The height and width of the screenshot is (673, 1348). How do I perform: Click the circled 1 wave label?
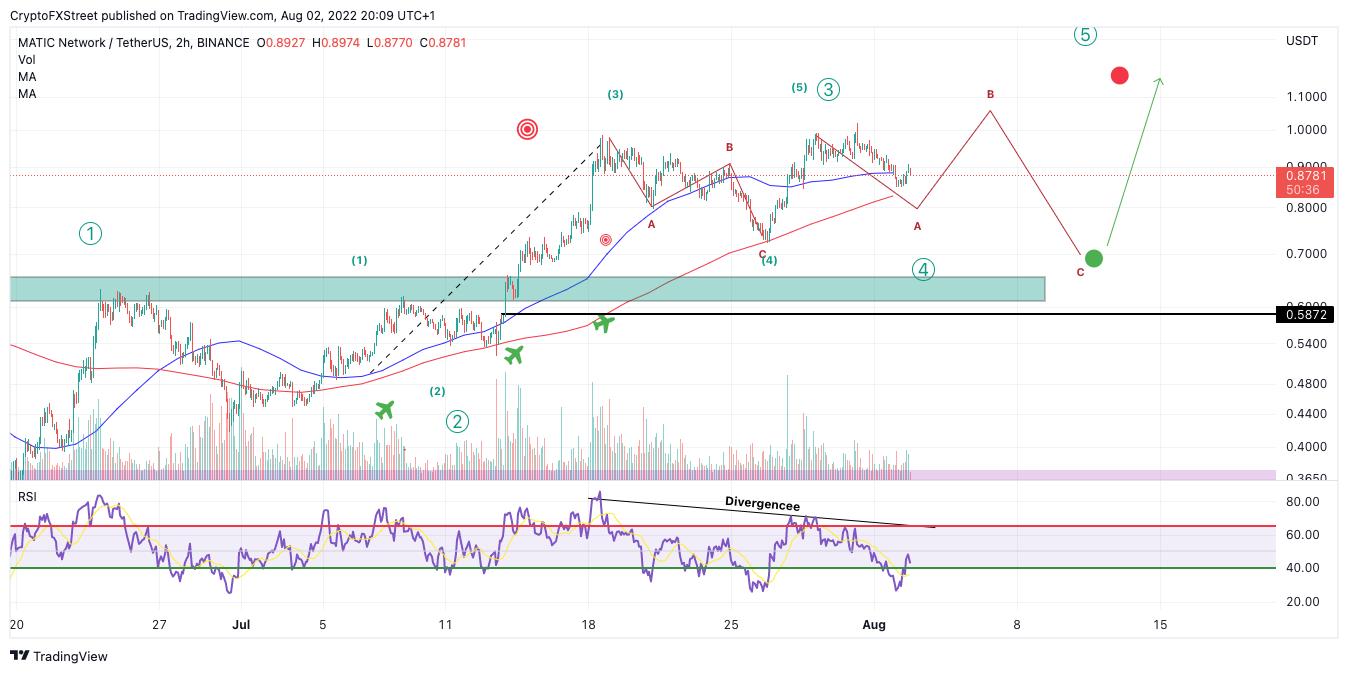(x=90, y=234)
